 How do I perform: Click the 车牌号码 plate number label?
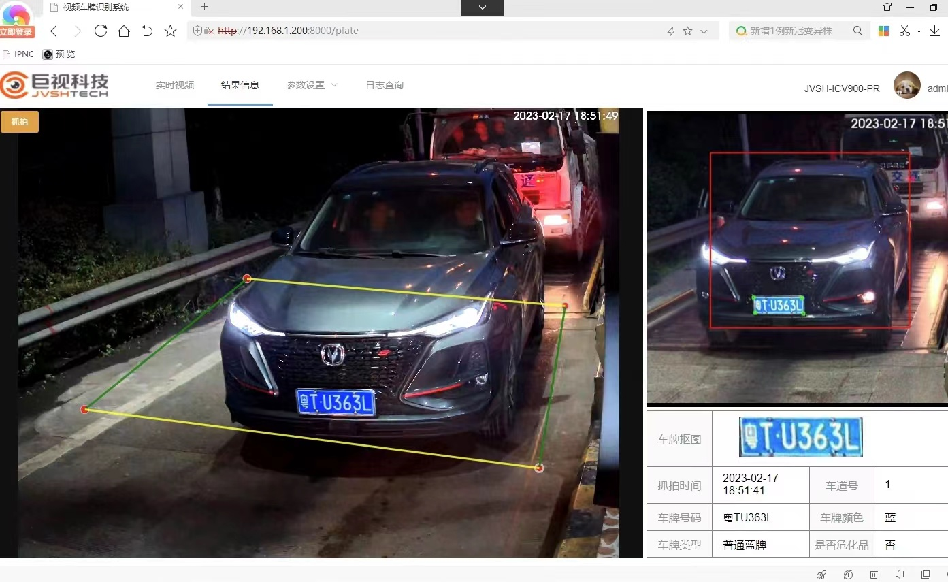coord(679,518)
